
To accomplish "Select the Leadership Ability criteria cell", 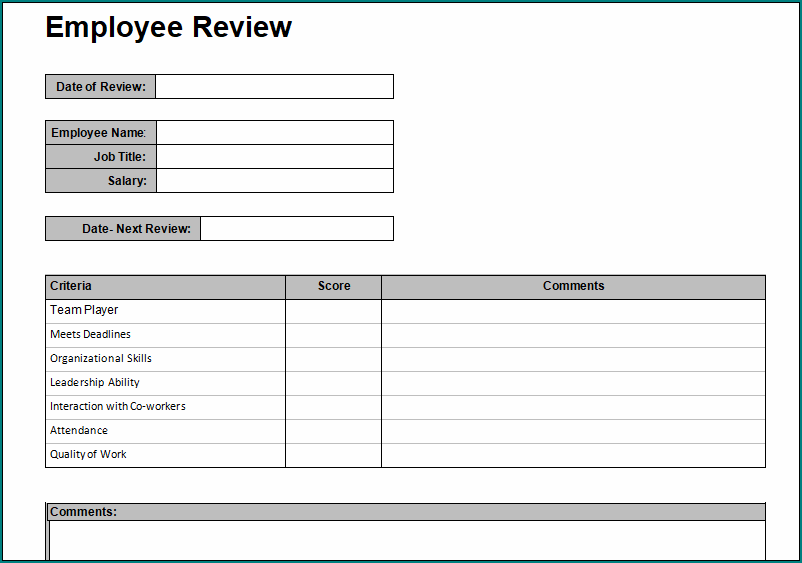I will 165,384.
